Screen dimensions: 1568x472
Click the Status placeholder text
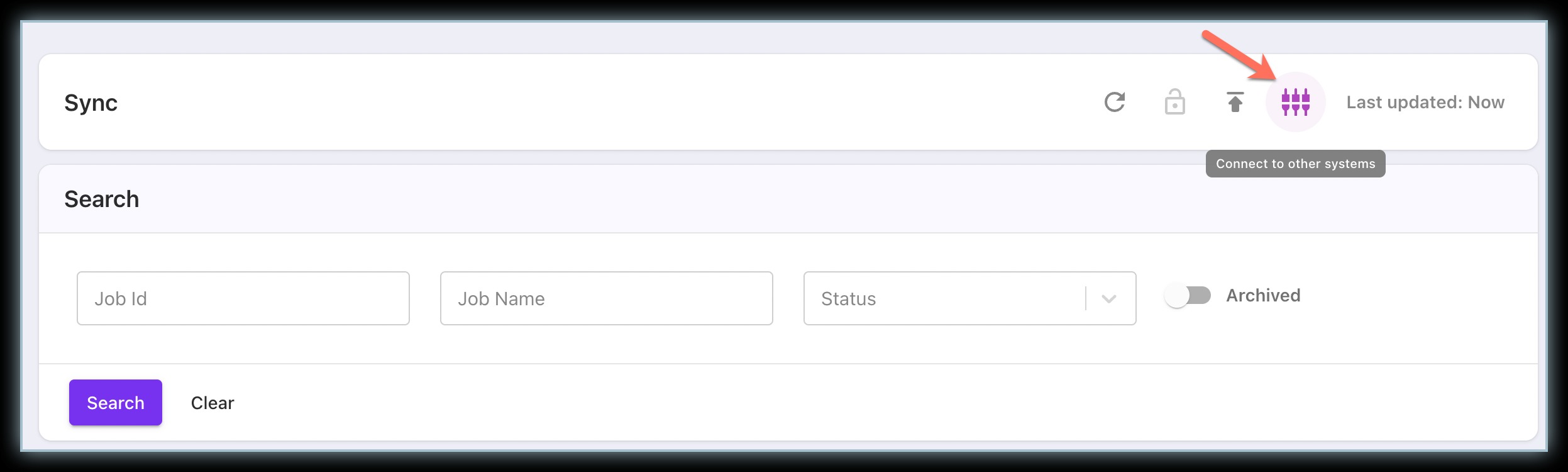click(848, 299)
